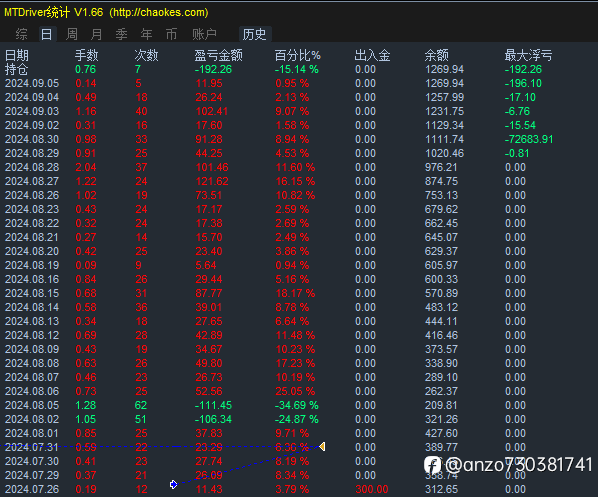Select date 2024.08.02 row
598x497 pixels.
32,419
